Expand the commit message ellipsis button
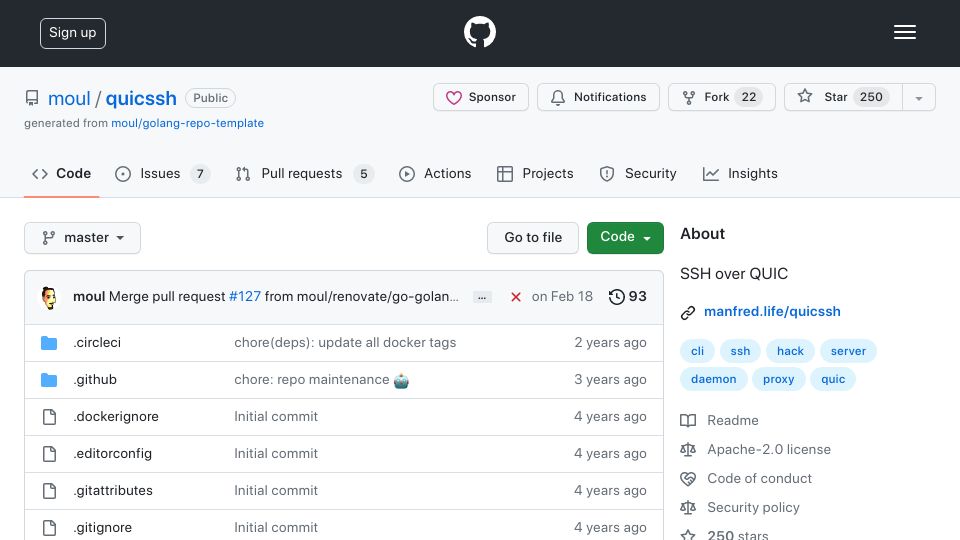The image size is (960, 540). [x=482, y=298]
